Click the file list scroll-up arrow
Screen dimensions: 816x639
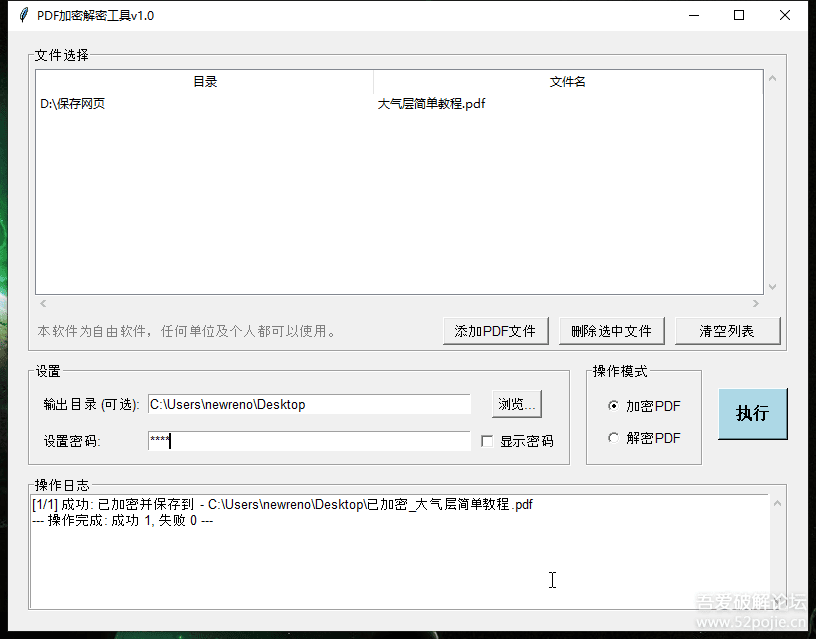[x=772, y=79]
